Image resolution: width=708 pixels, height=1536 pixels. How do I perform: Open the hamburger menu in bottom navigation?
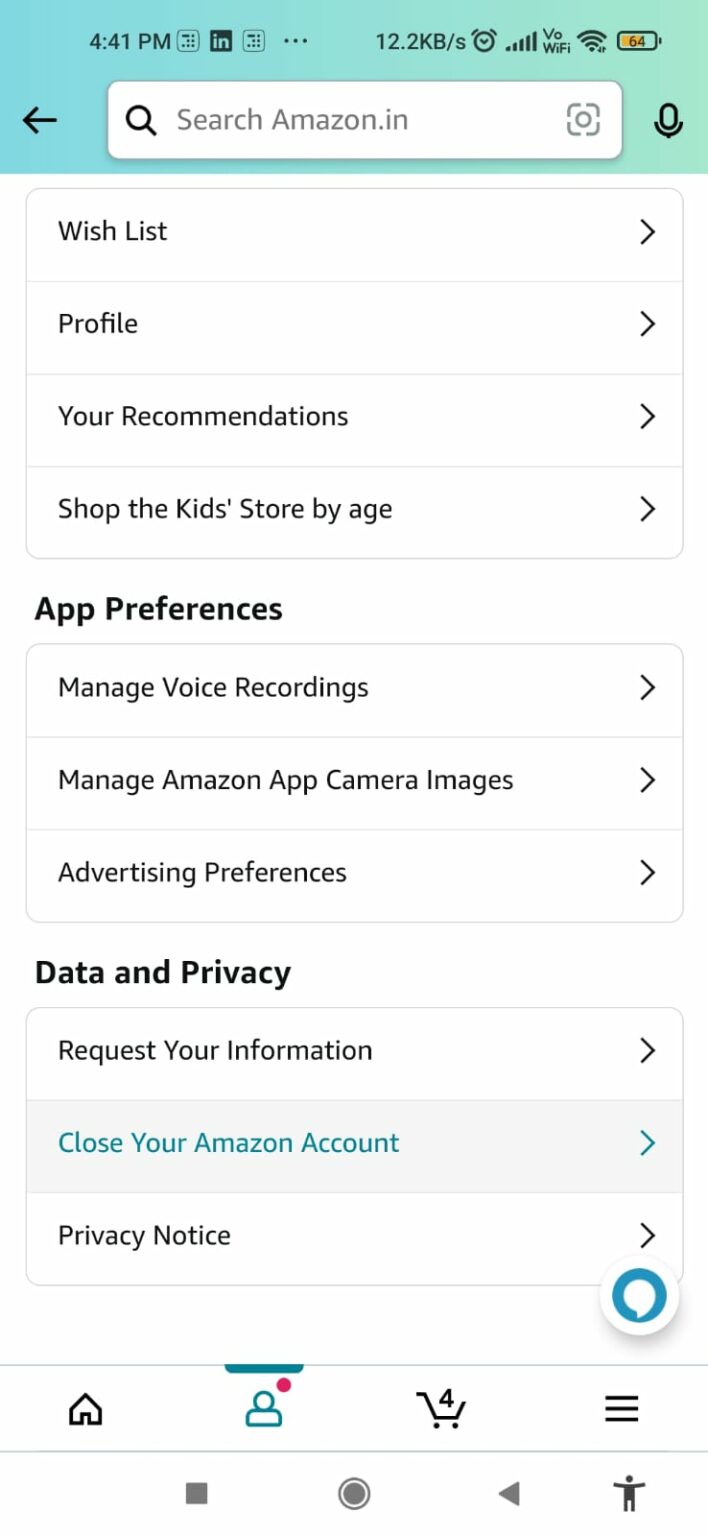pos(620,1408)
